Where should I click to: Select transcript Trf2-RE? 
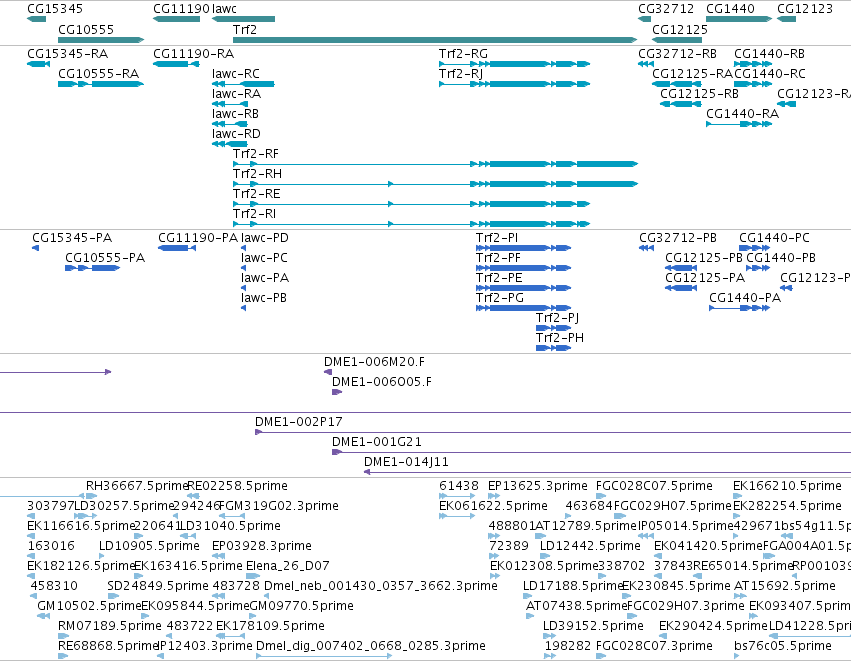411,204
